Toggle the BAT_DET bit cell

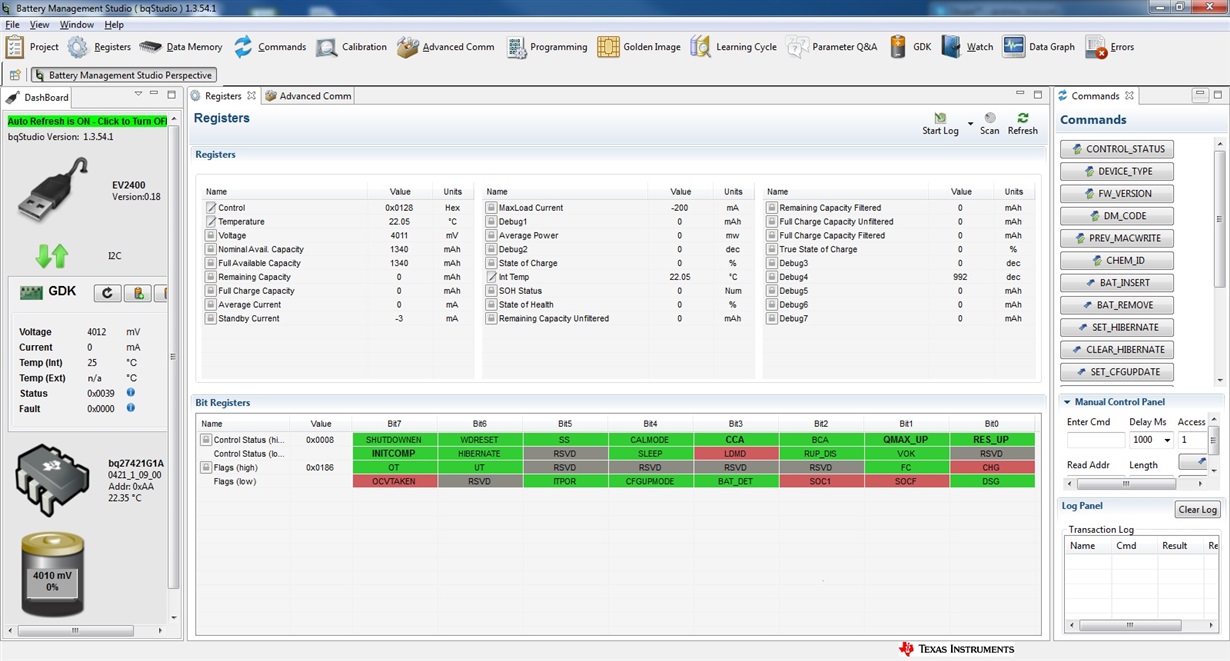pyautogui.click(x=736, y=481)
